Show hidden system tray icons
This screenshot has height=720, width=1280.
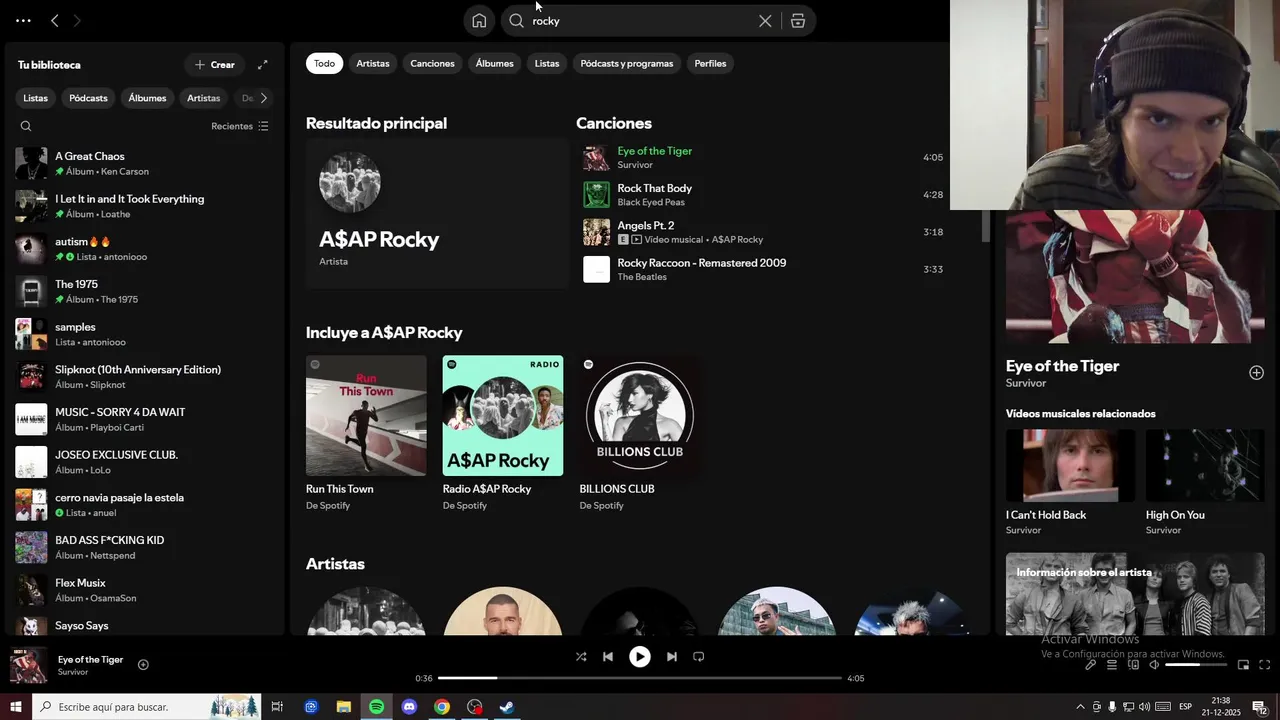click(1080, 707)
